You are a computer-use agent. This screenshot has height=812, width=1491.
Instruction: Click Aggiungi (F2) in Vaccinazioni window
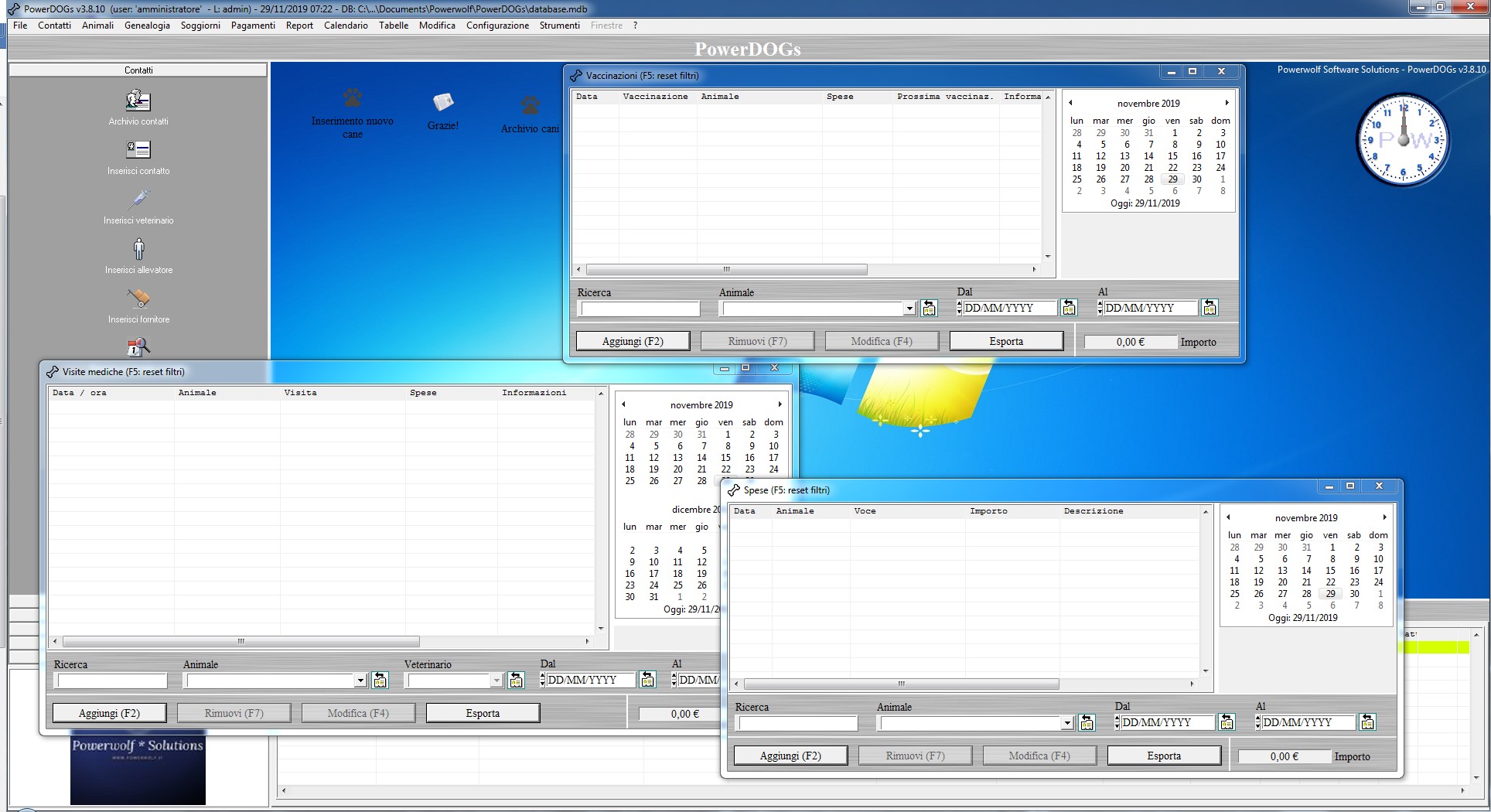[633, 341]
